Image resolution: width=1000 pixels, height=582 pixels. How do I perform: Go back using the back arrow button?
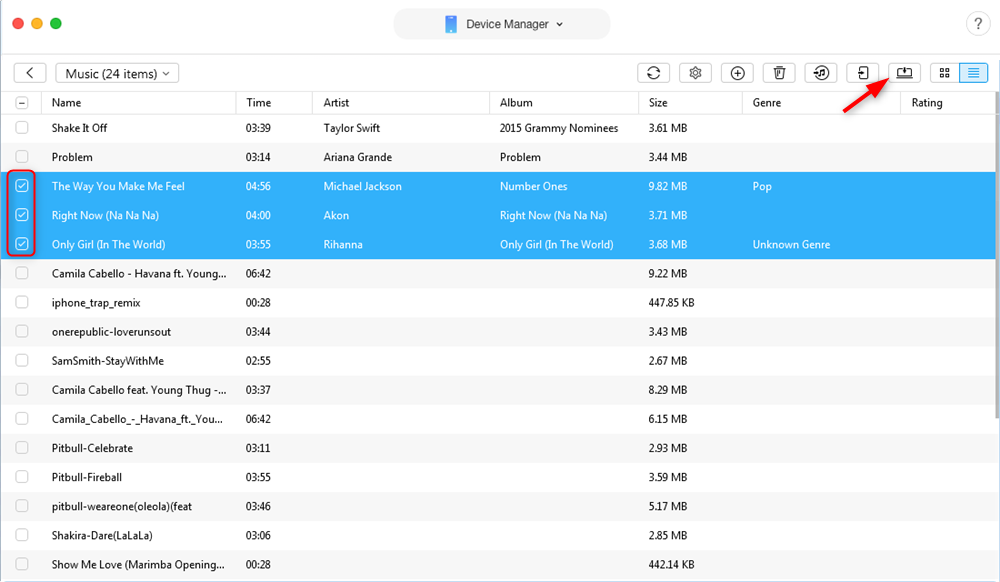29,72
